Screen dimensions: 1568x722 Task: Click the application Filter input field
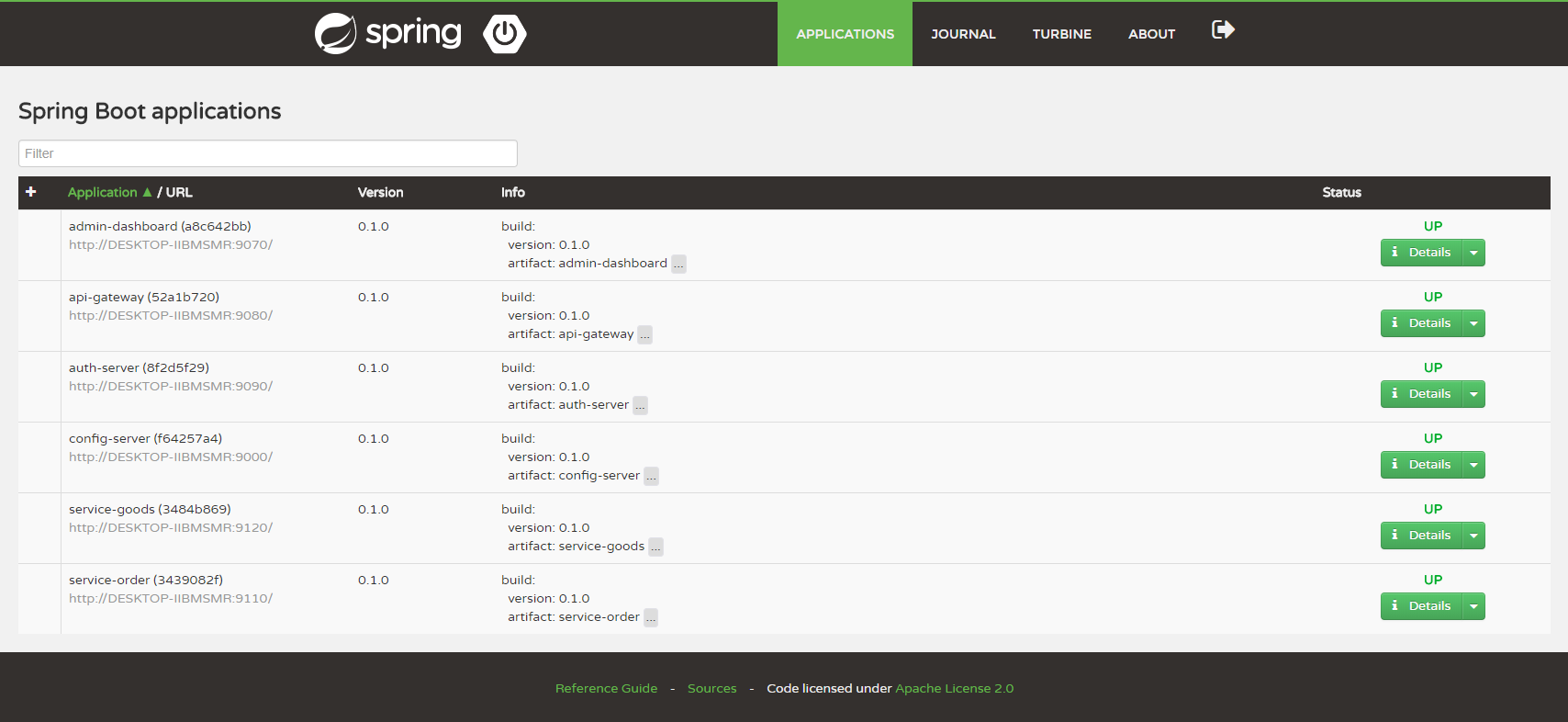click(268, 153)
